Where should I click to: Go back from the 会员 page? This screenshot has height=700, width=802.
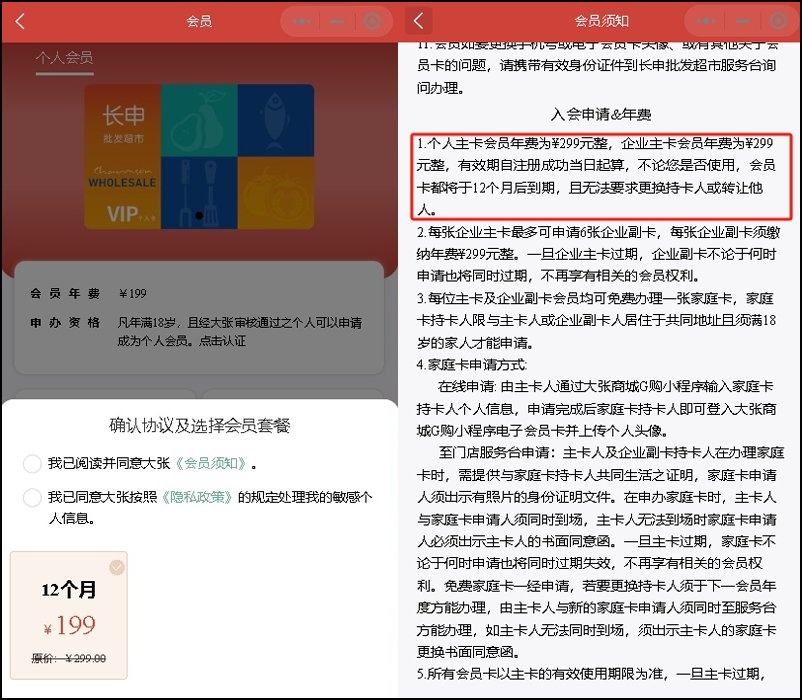coord(20,21)
